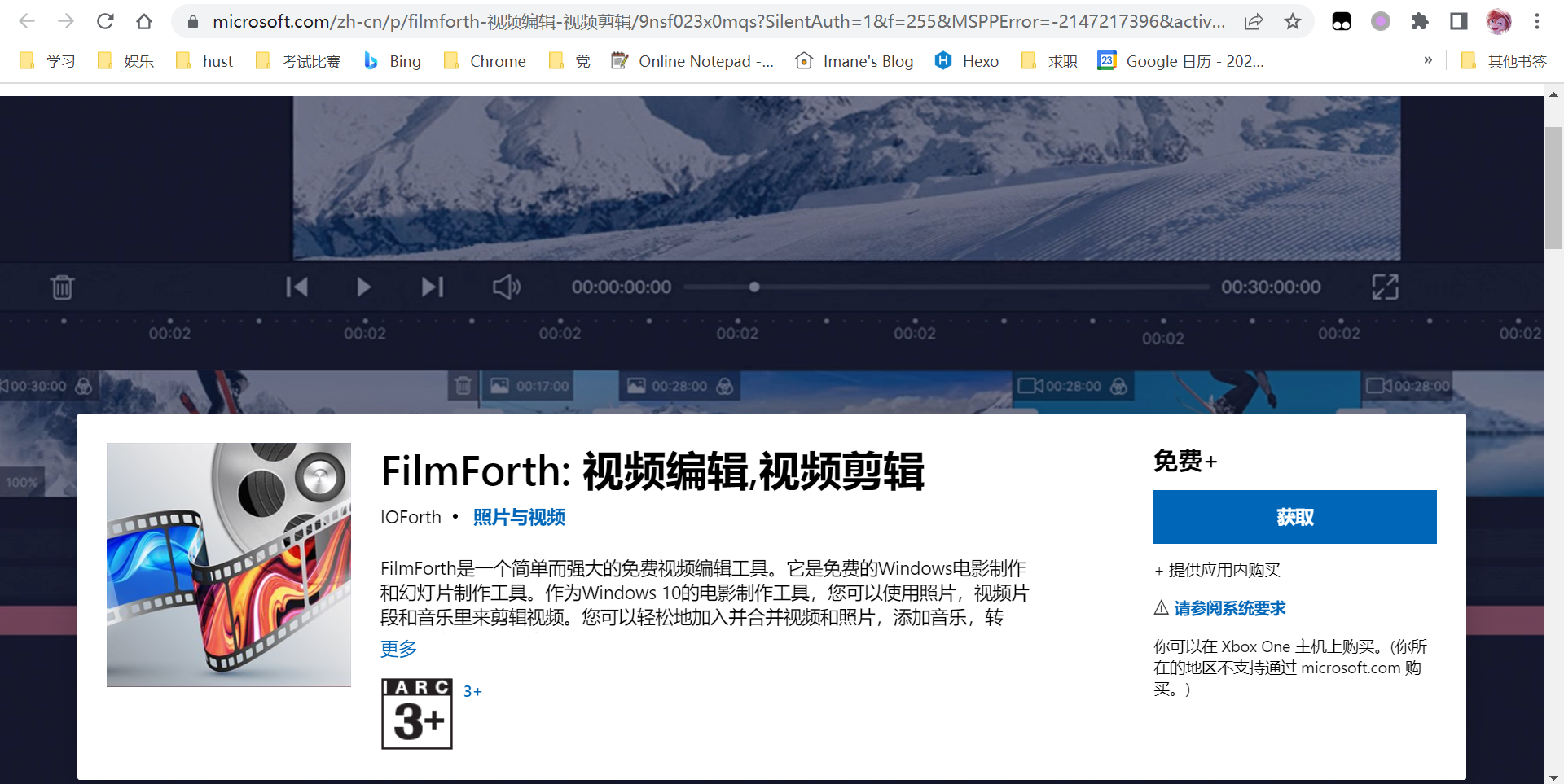Open the Google 日历 bookmark
This screenshot has width=1564, height=784.
[1181, 61]
